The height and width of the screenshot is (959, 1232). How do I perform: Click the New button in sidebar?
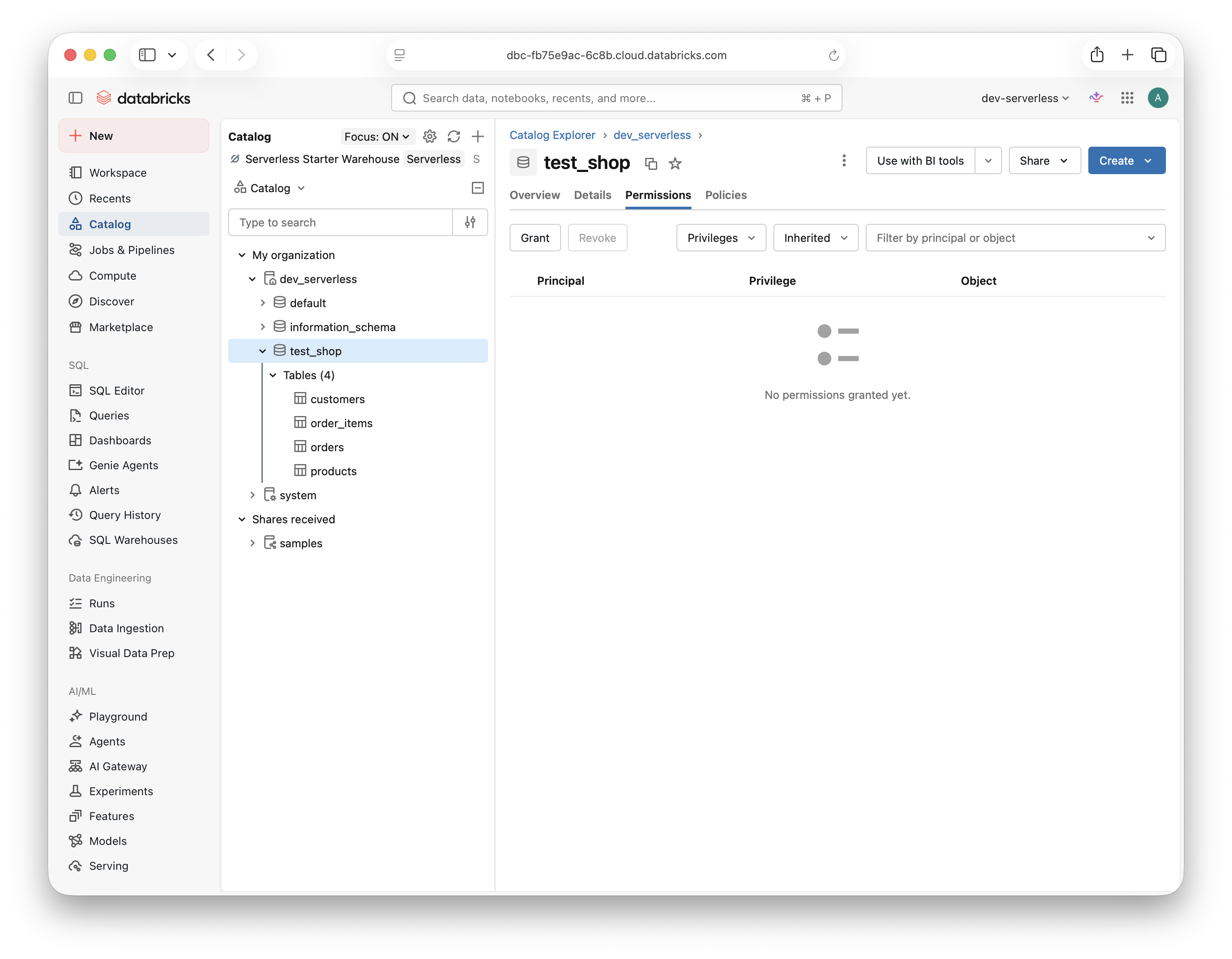click(x=134, y=136)
